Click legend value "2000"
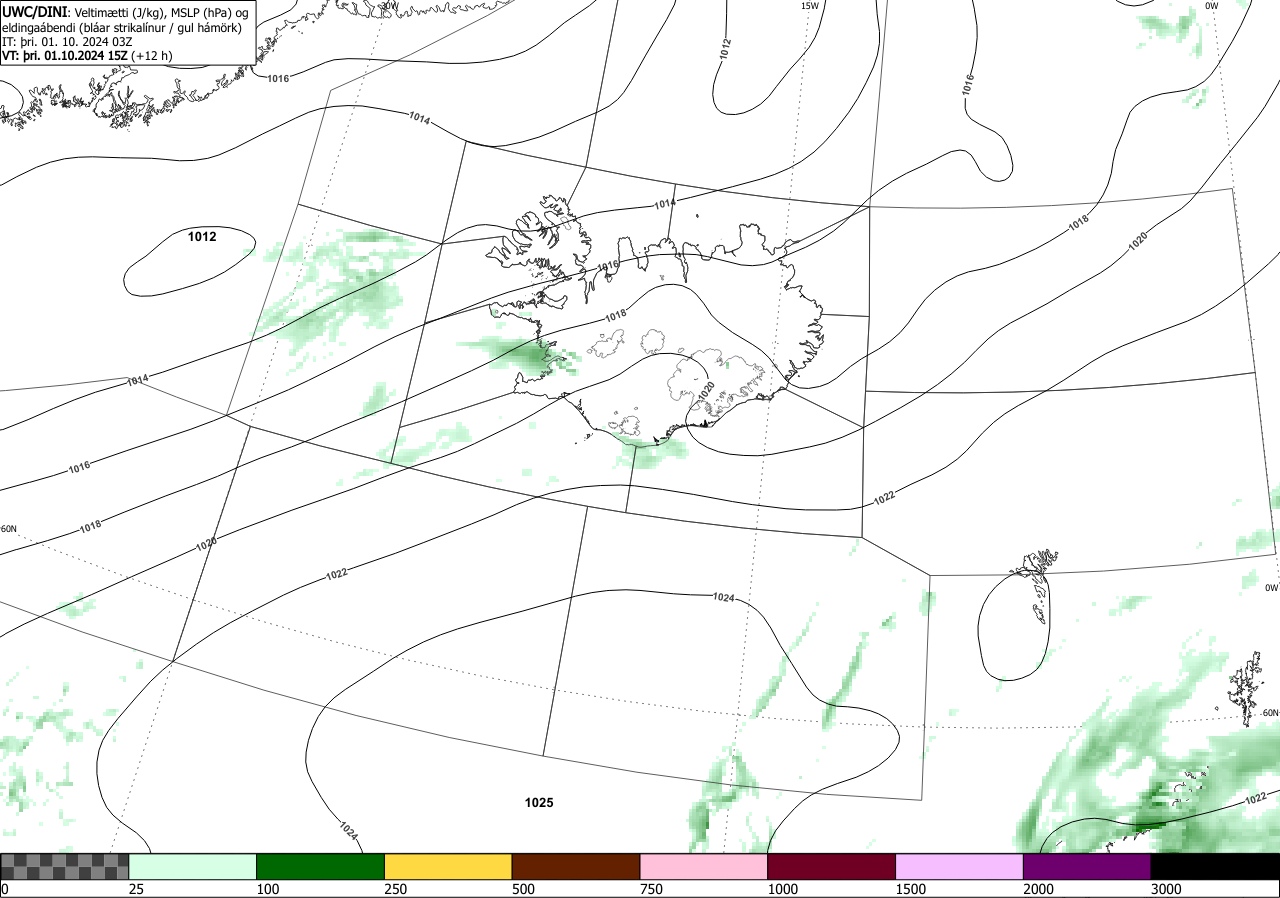The height and width of the screenshot is (898, 1280). tap(1039, 889)
